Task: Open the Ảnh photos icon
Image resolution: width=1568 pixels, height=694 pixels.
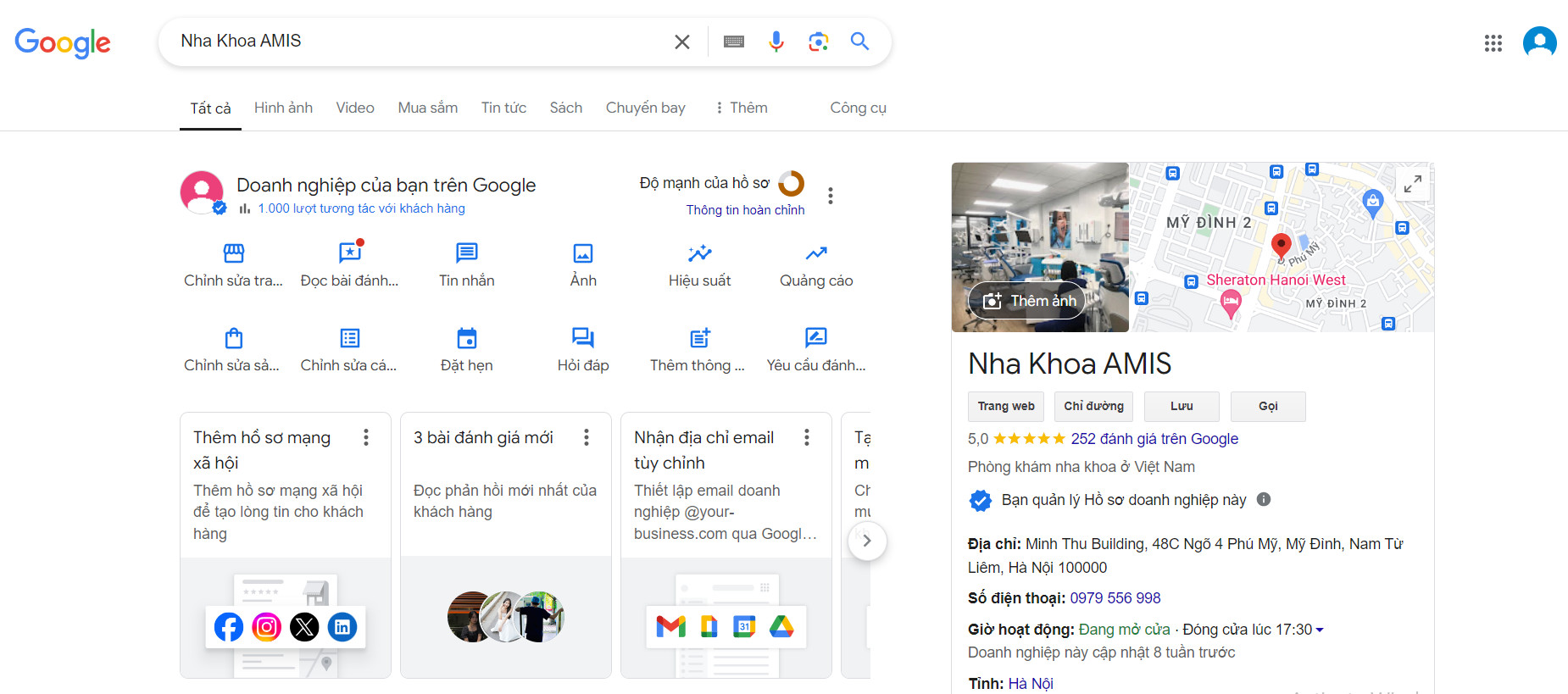Action: pyautogui.click(x=583, y=253)
